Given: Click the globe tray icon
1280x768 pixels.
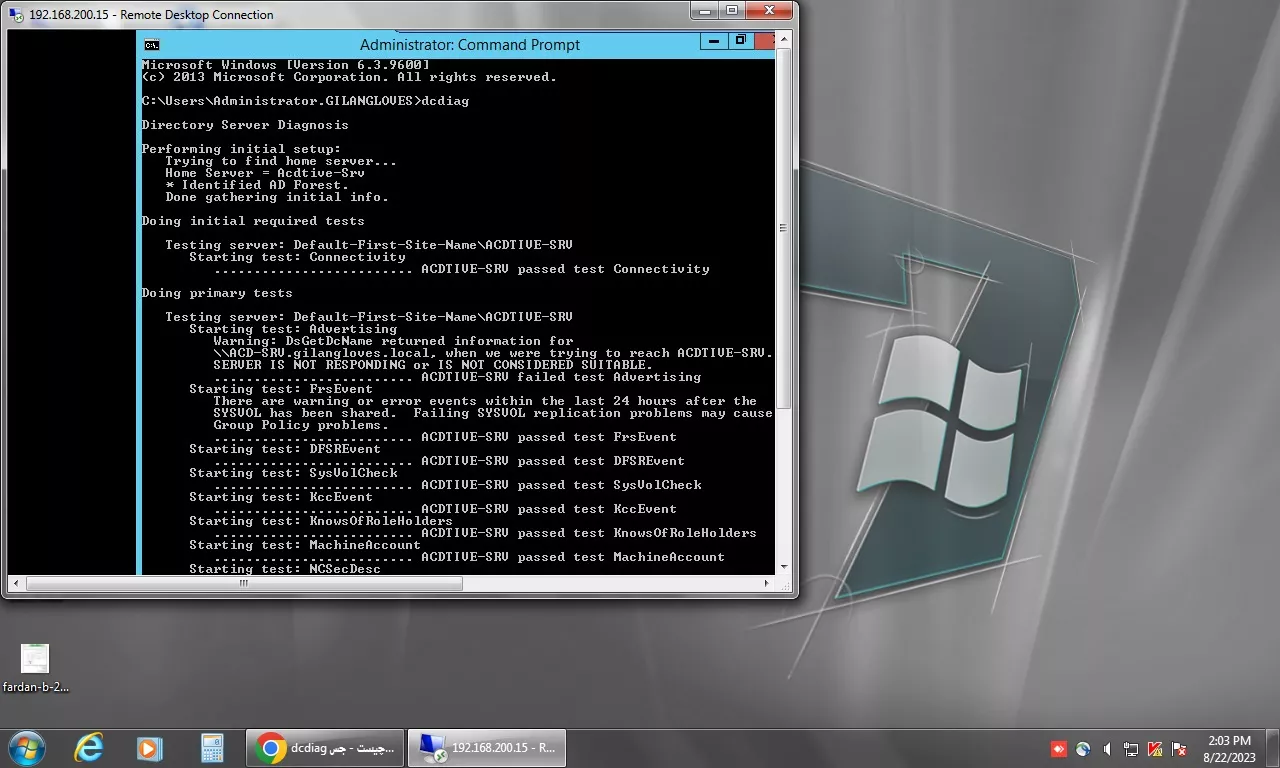Looking at the screenshot, I should coord(1083,748).
